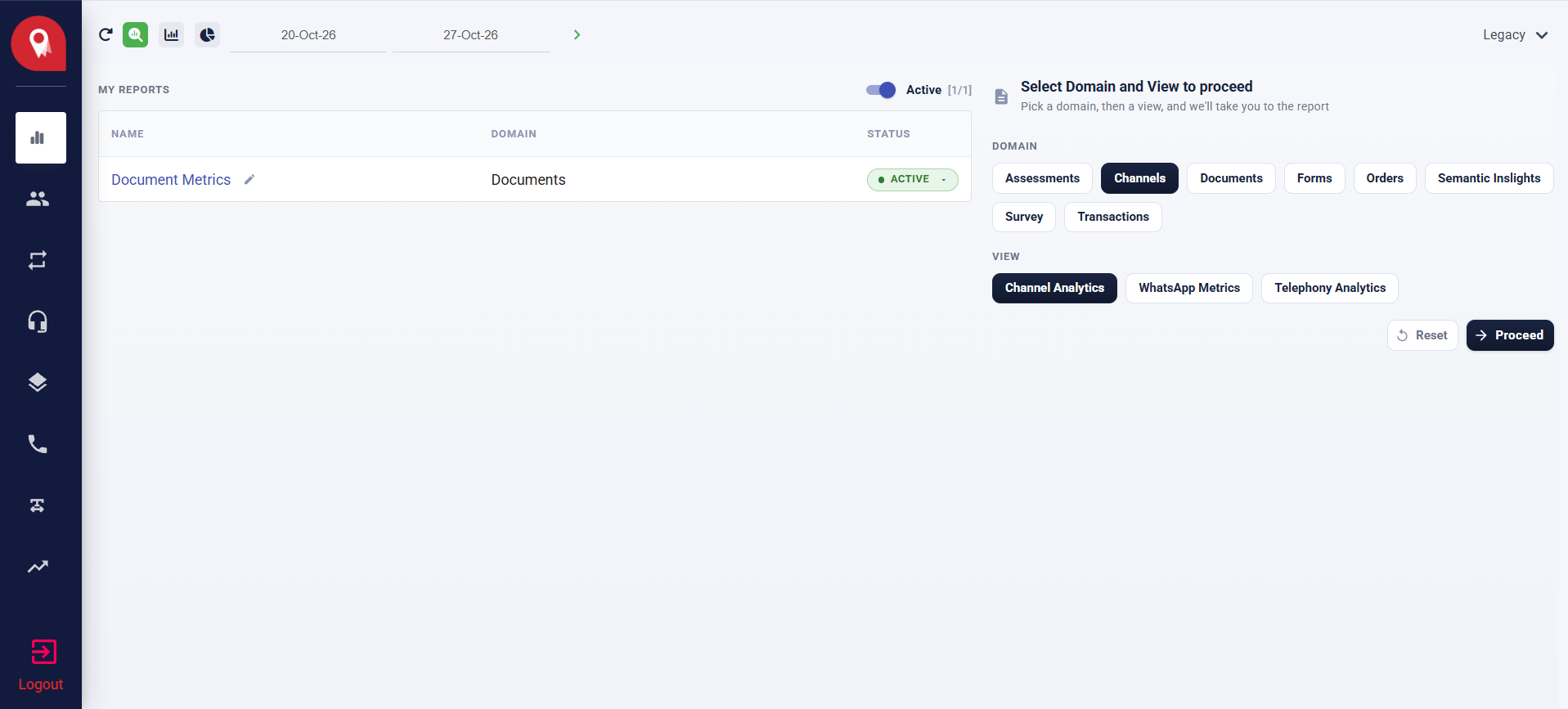Select the Channels domain
The image size is (1568, 709).
pos(1139,178)
